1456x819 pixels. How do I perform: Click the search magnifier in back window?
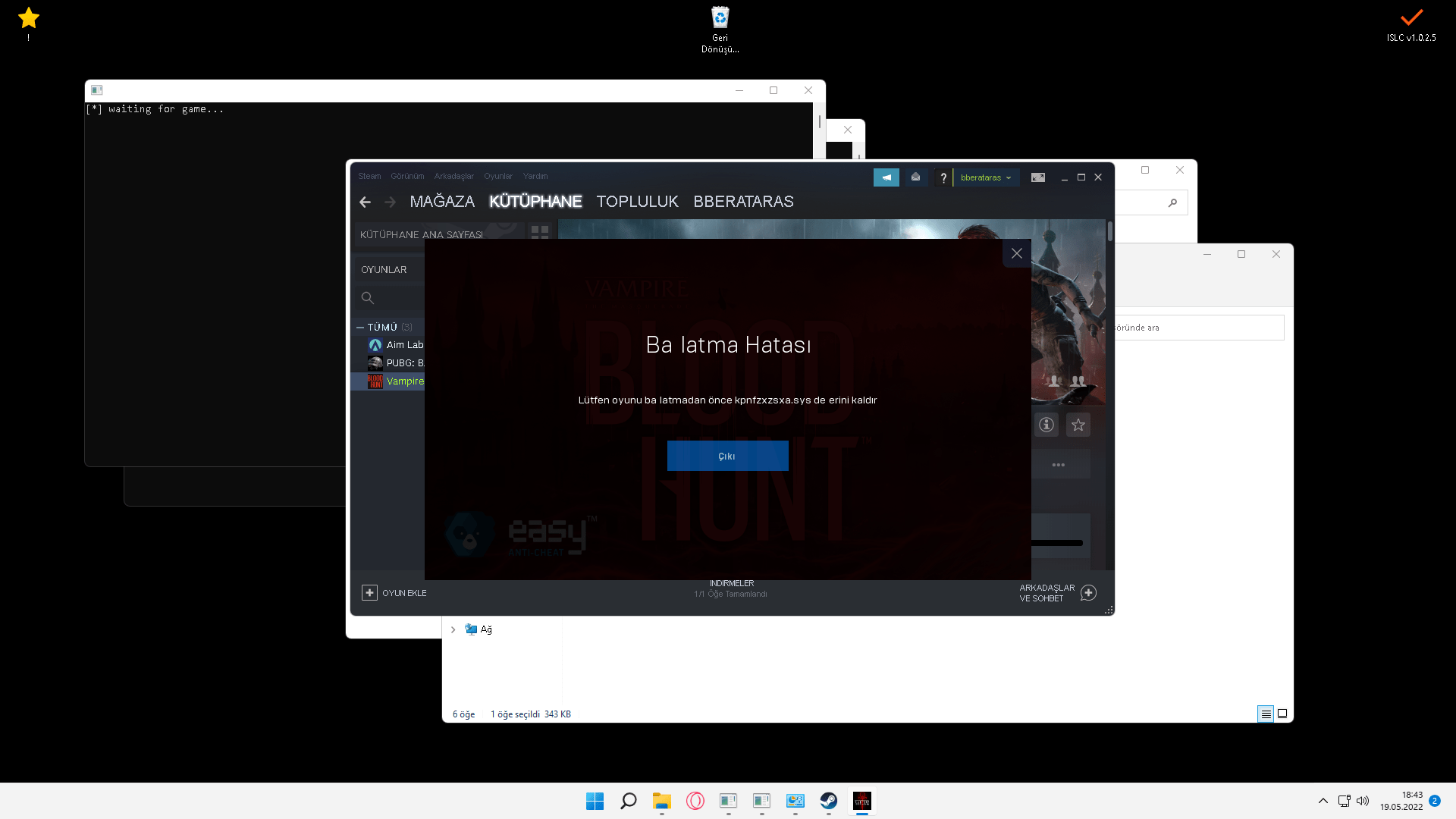[1172, 202]
